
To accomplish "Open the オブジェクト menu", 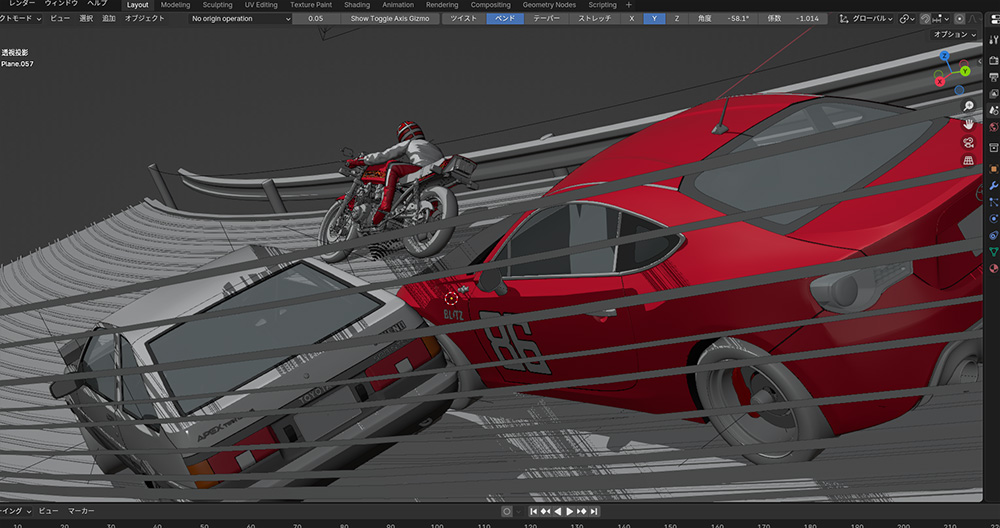I will 145,18.
